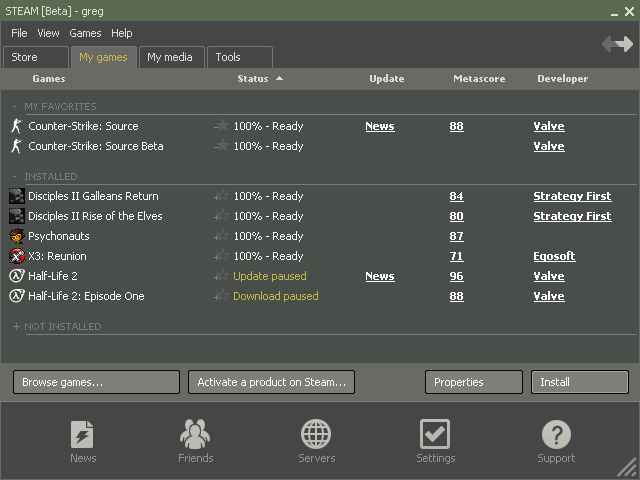Viewport: 640px width, 480px height.
Task: Click the Disciples II Galleans Return icon
Action: coord(17,196)
